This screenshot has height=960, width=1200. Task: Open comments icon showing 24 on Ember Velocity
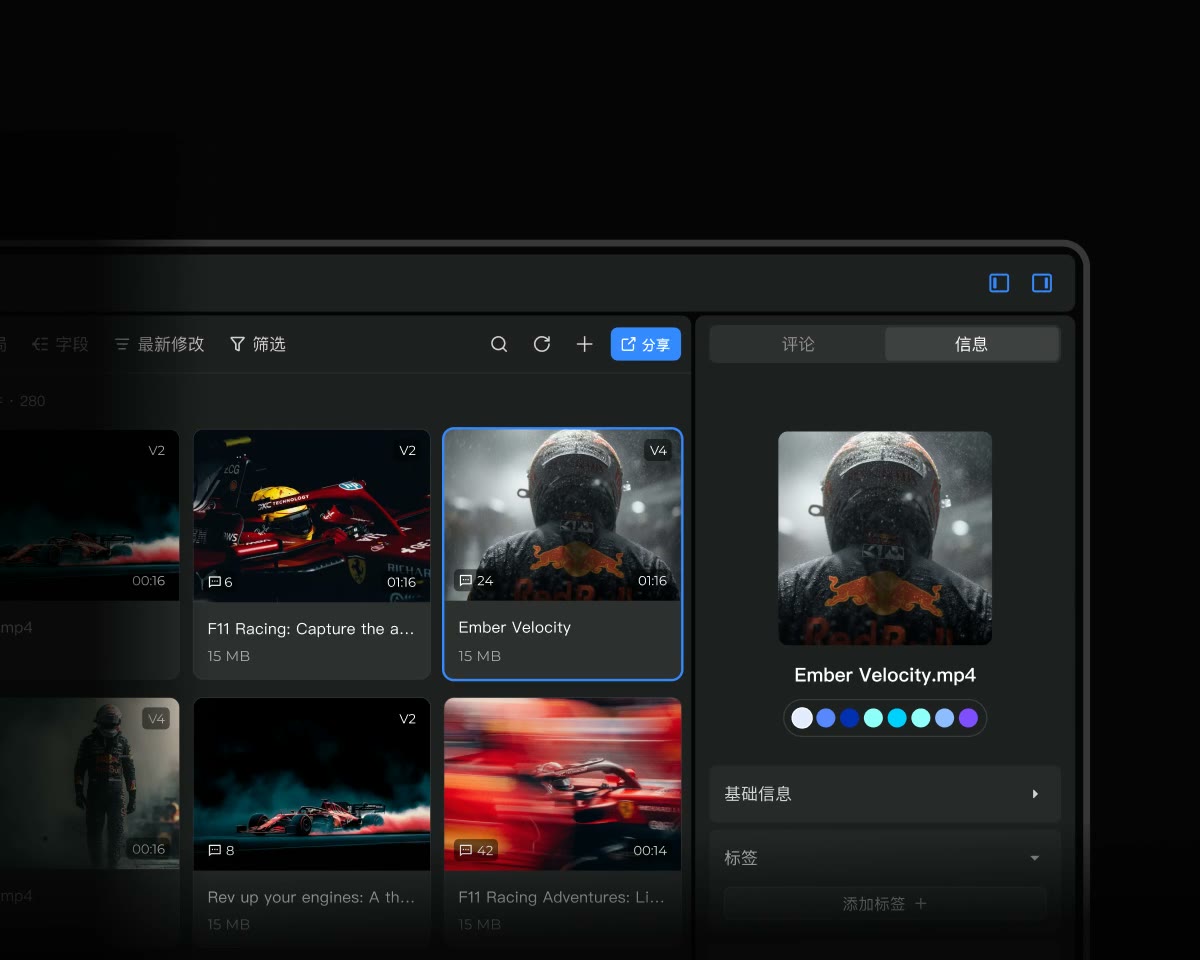tap(475, 580)
